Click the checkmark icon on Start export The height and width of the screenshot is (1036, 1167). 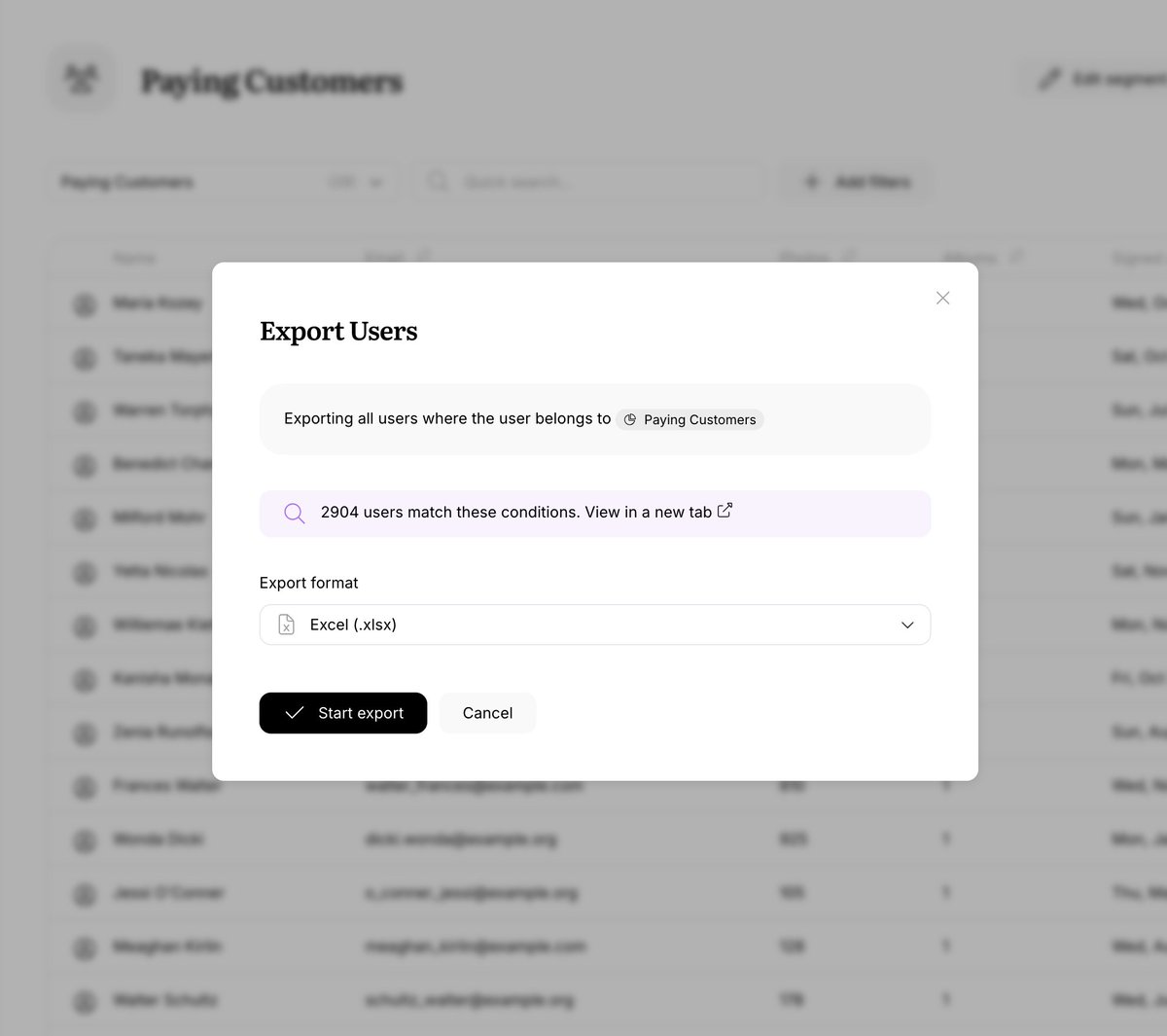click(x=295, y=713)
